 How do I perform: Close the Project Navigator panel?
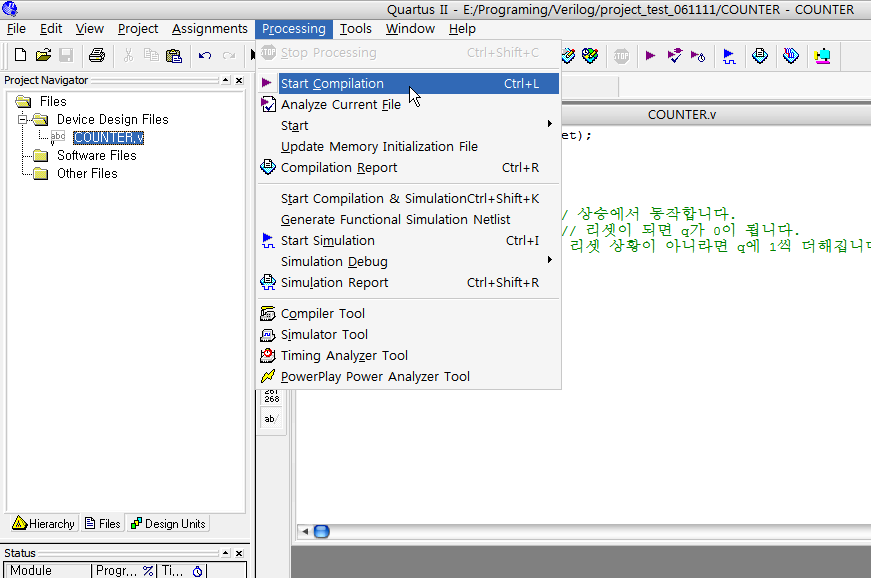tap(239, 81)
